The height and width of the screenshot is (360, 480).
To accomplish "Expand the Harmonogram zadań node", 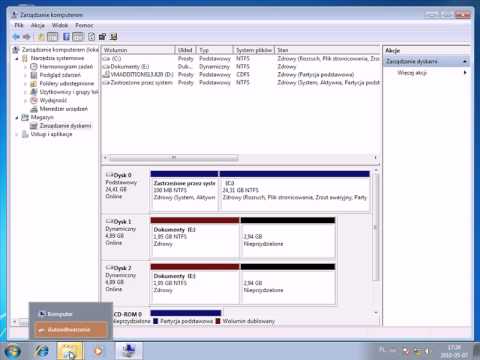I will point(26,67).
